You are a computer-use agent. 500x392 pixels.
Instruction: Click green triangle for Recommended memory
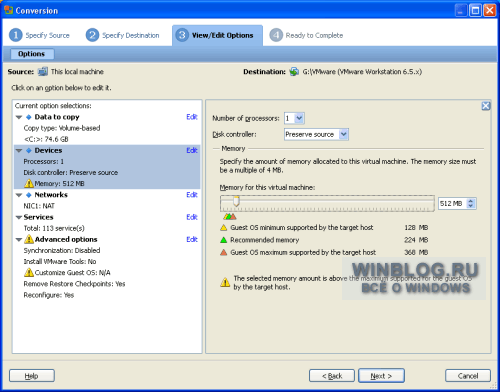click(224, 240)
